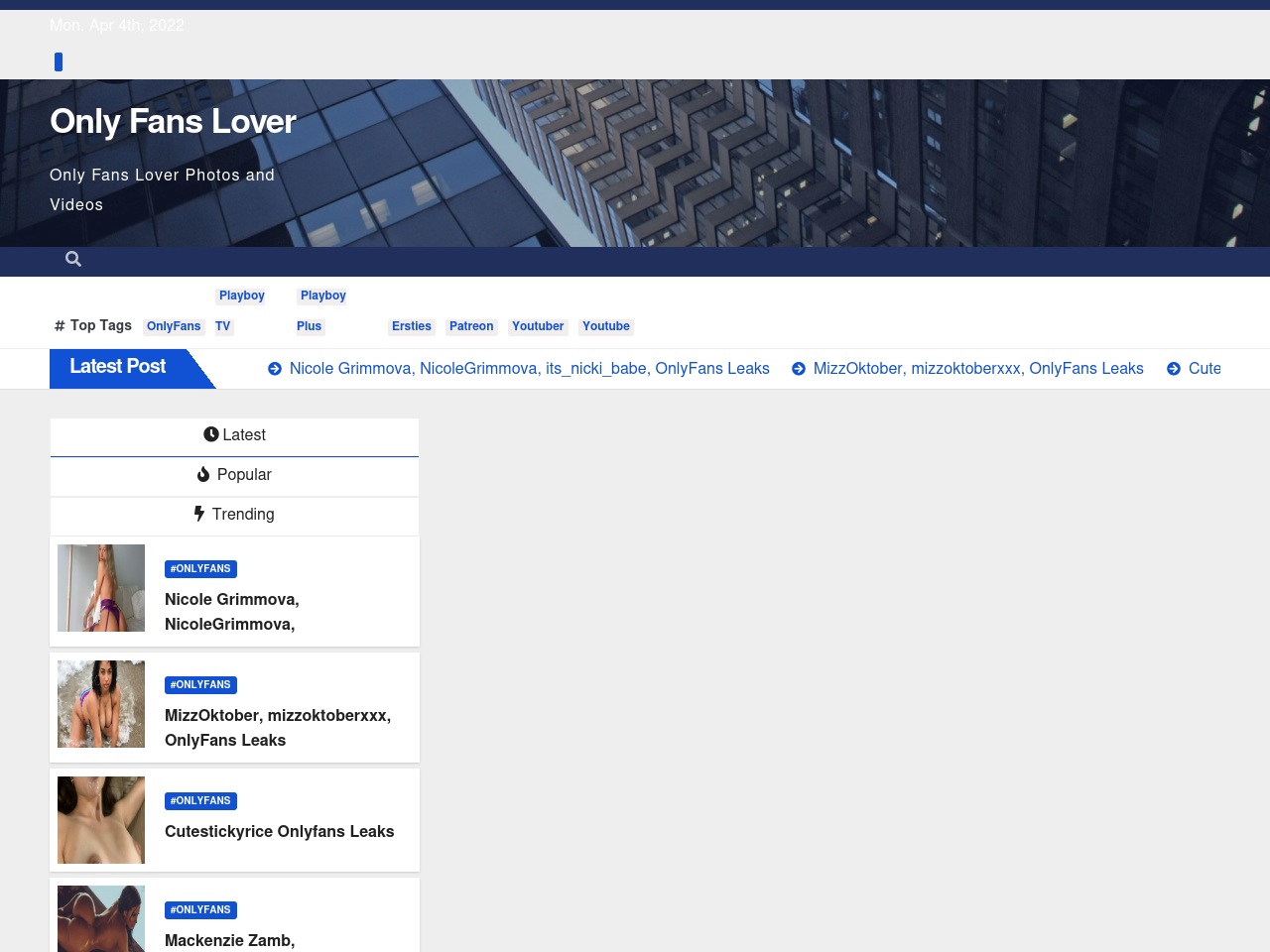Open Nicole Grimmova post title
Viewport: 1270px width, 952px height.
[232, 612]
